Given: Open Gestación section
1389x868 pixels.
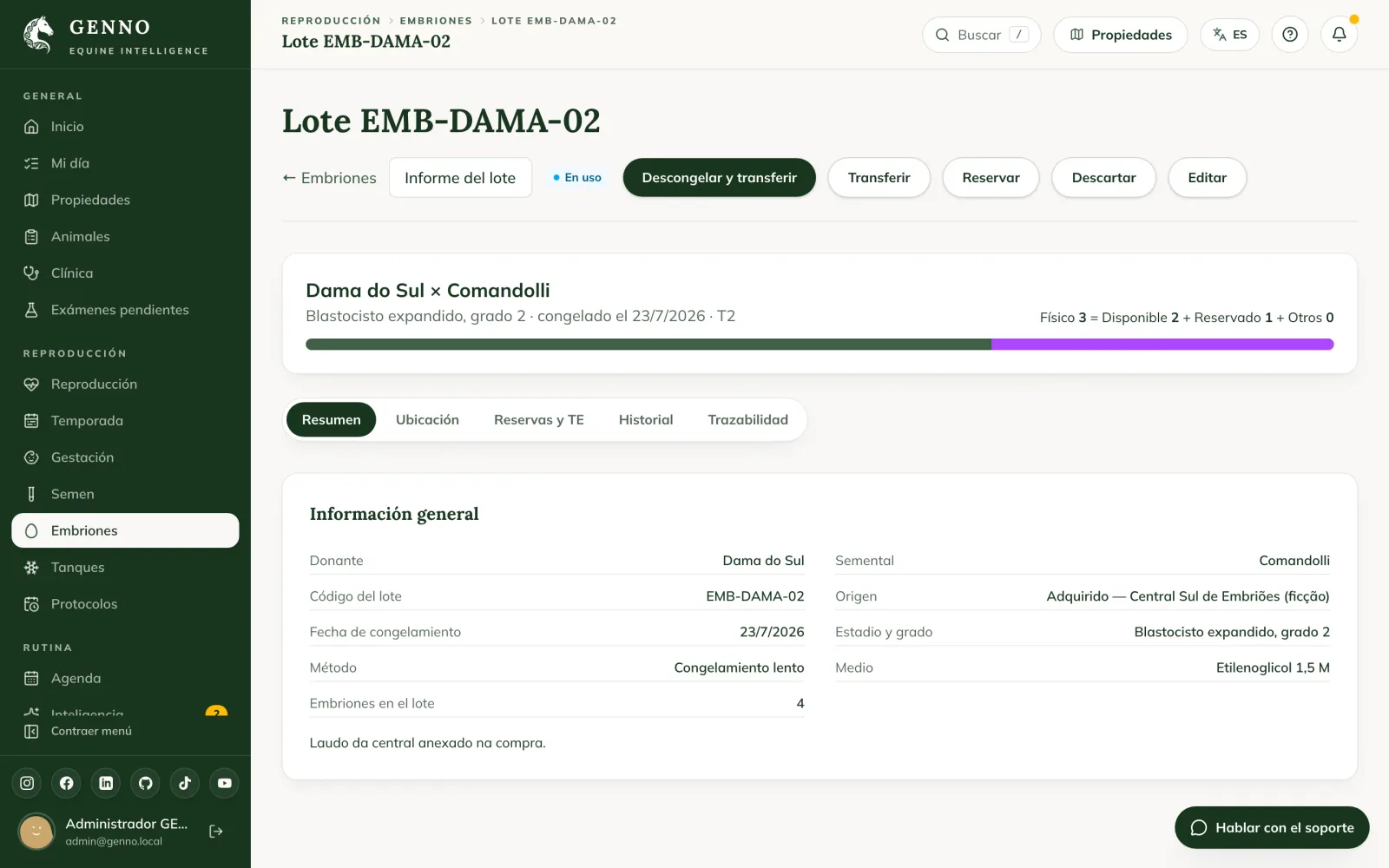Looking at the screenshot, I should [125, 457].
